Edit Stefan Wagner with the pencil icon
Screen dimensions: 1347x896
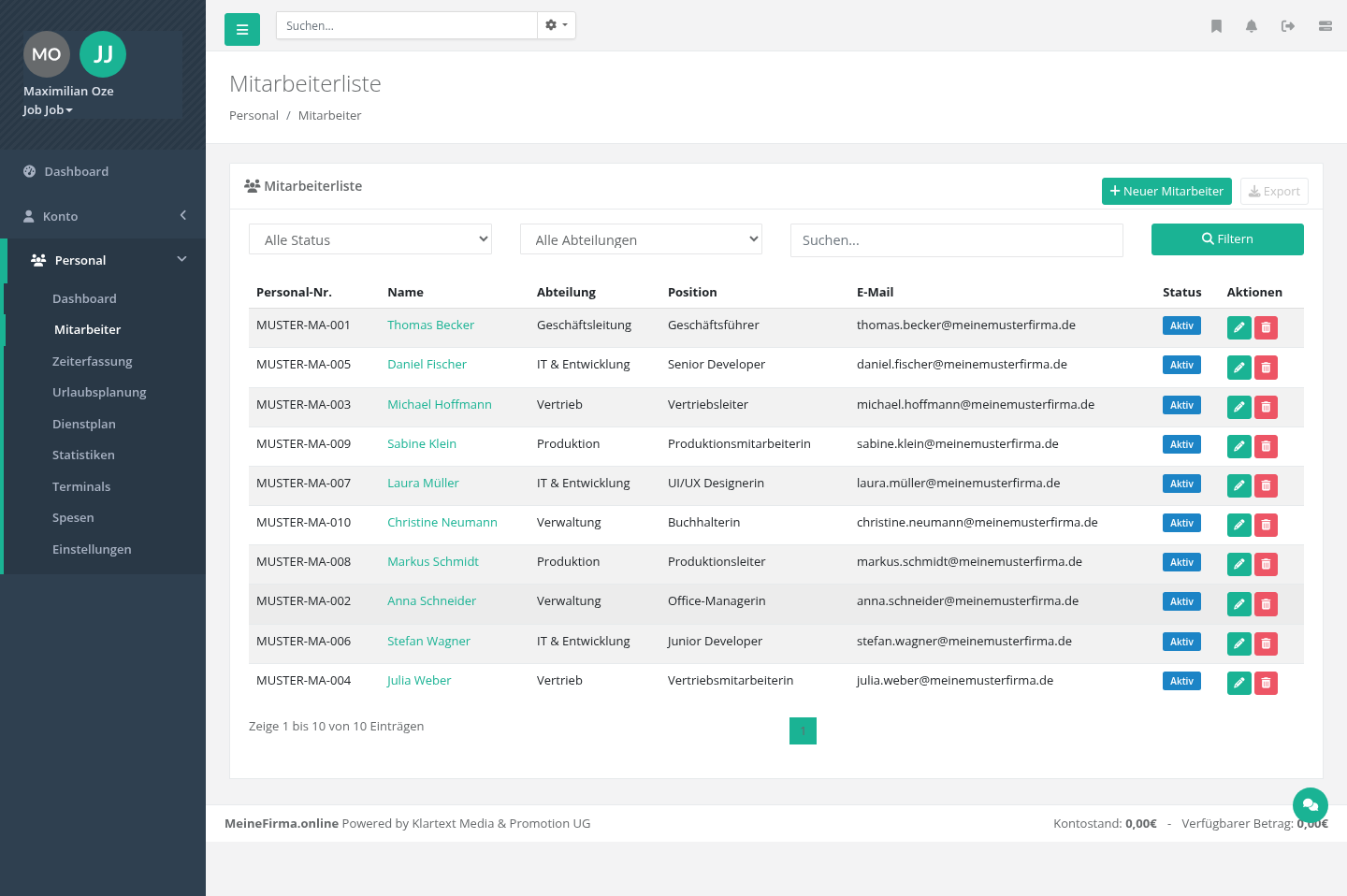[x=1238, y=643]
